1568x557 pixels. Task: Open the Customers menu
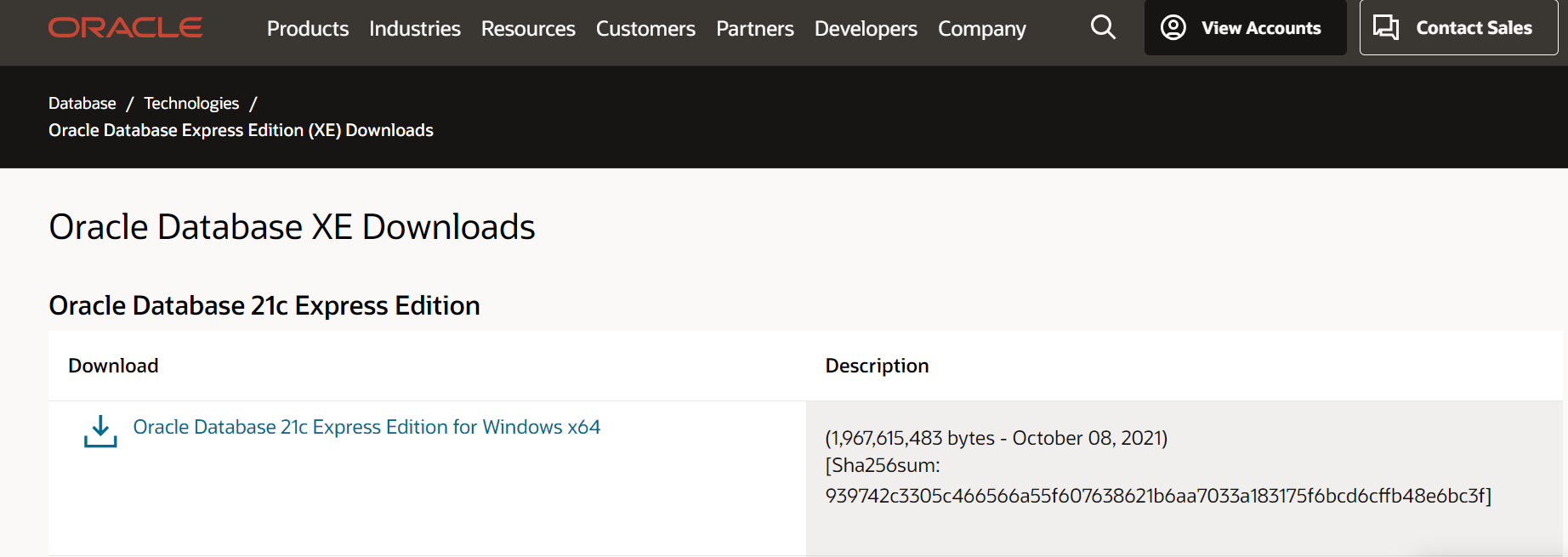click(x=645, y=28)
